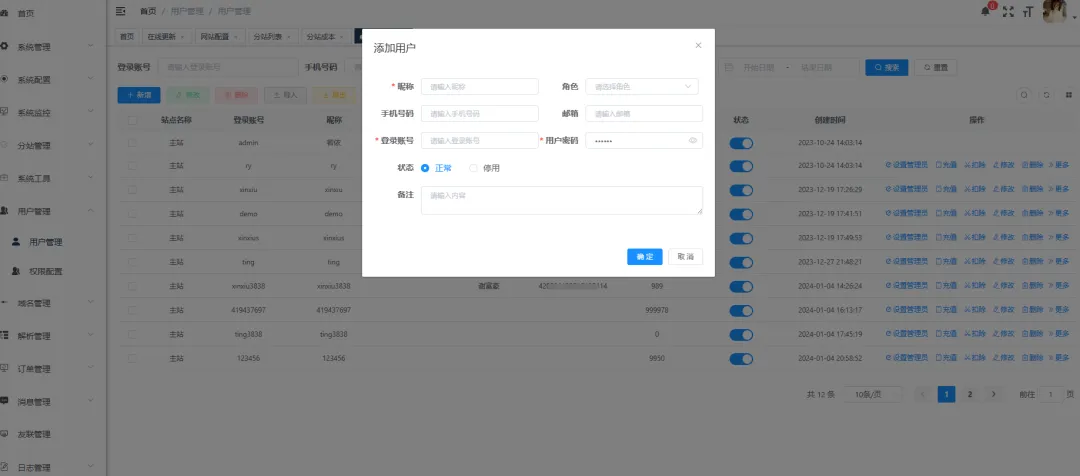The height and width of the screenshot is (476, 1080).
Task: Open the 10条/页 page size dropdown
Action: pos(874,395)
